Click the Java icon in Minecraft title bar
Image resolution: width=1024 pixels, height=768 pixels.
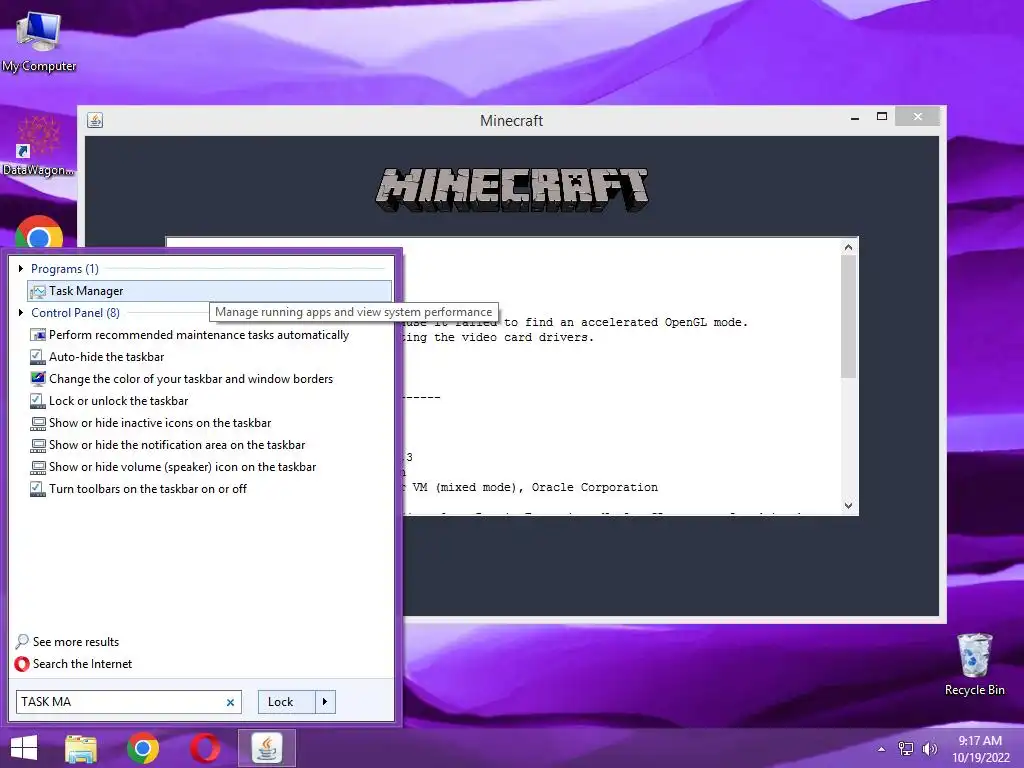click(95, 120)
